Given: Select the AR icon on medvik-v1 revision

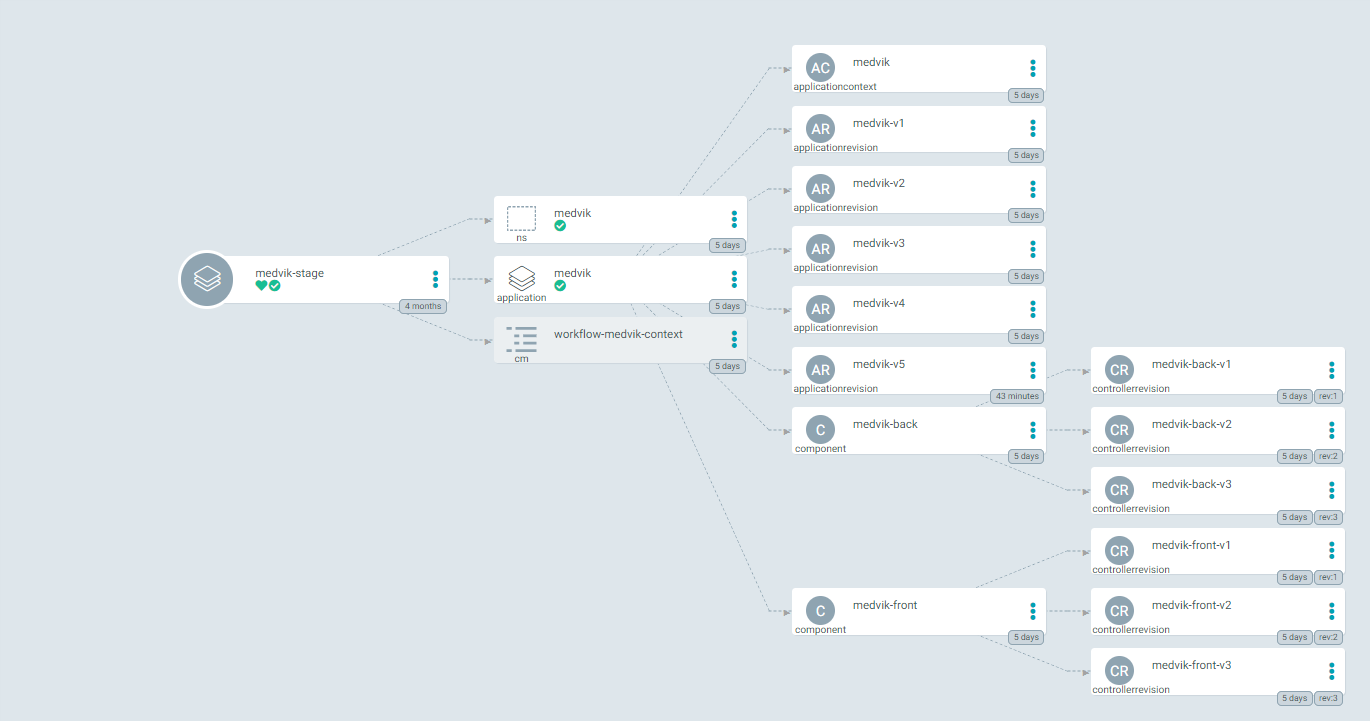Looking at the screenshot, I should [x=820, y=128].
